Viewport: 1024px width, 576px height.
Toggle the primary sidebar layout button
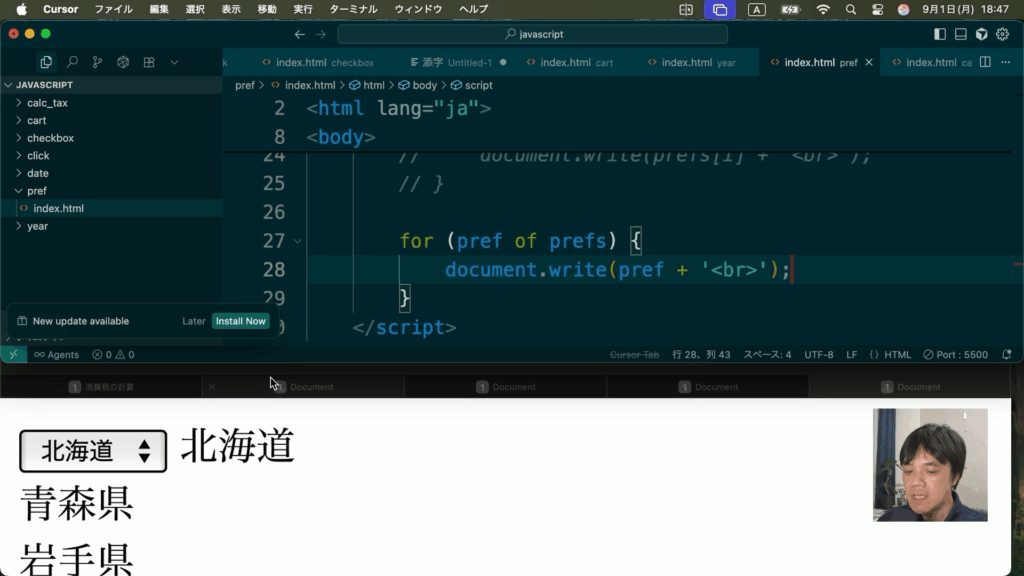click(939, 34)
